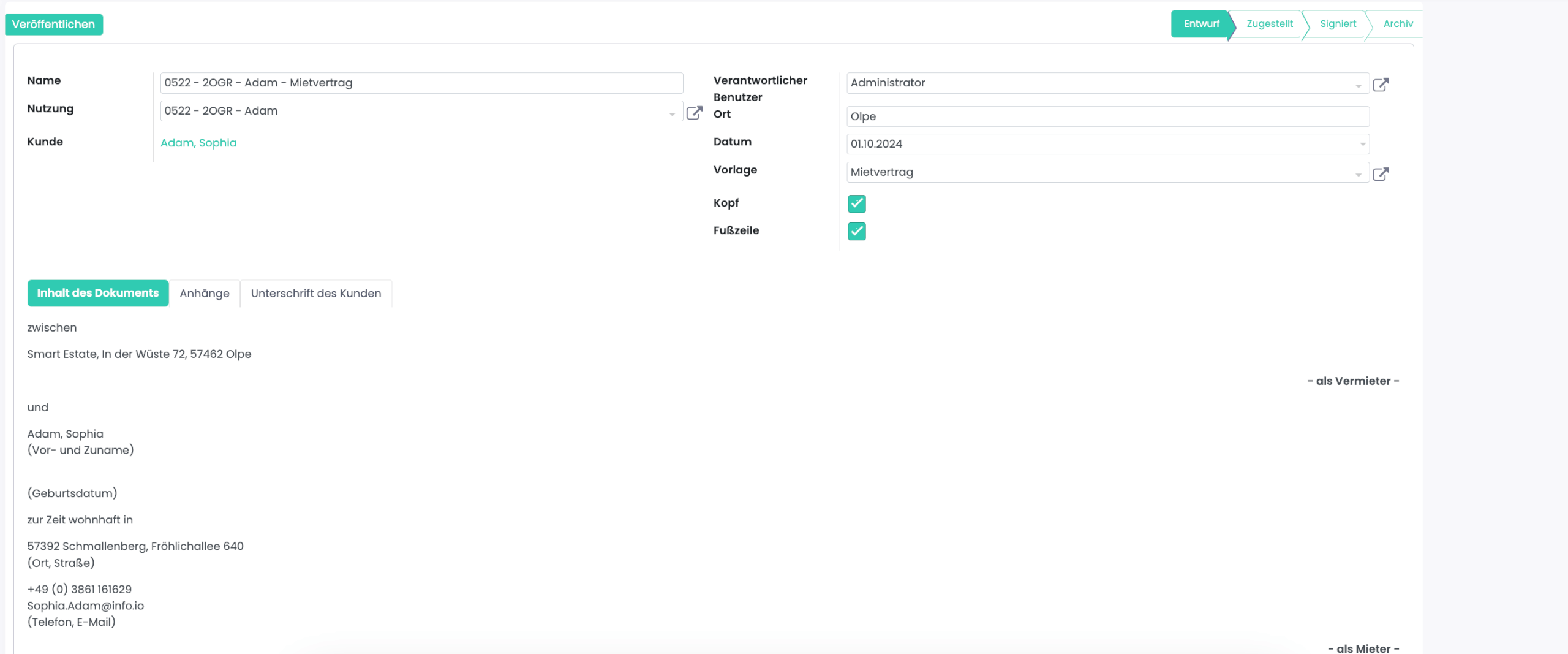Click the address line Smart Estate, In der Wüste

[x=139, y=354]
